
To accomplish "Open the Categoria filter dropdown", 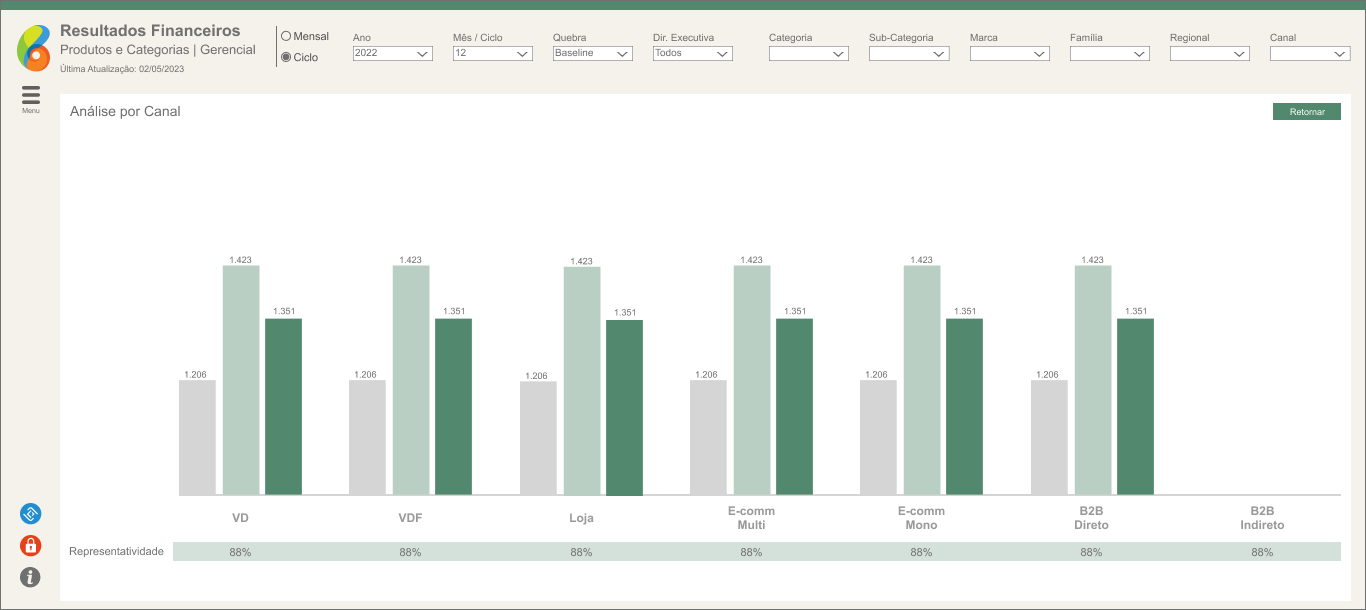I will [808, 54].
